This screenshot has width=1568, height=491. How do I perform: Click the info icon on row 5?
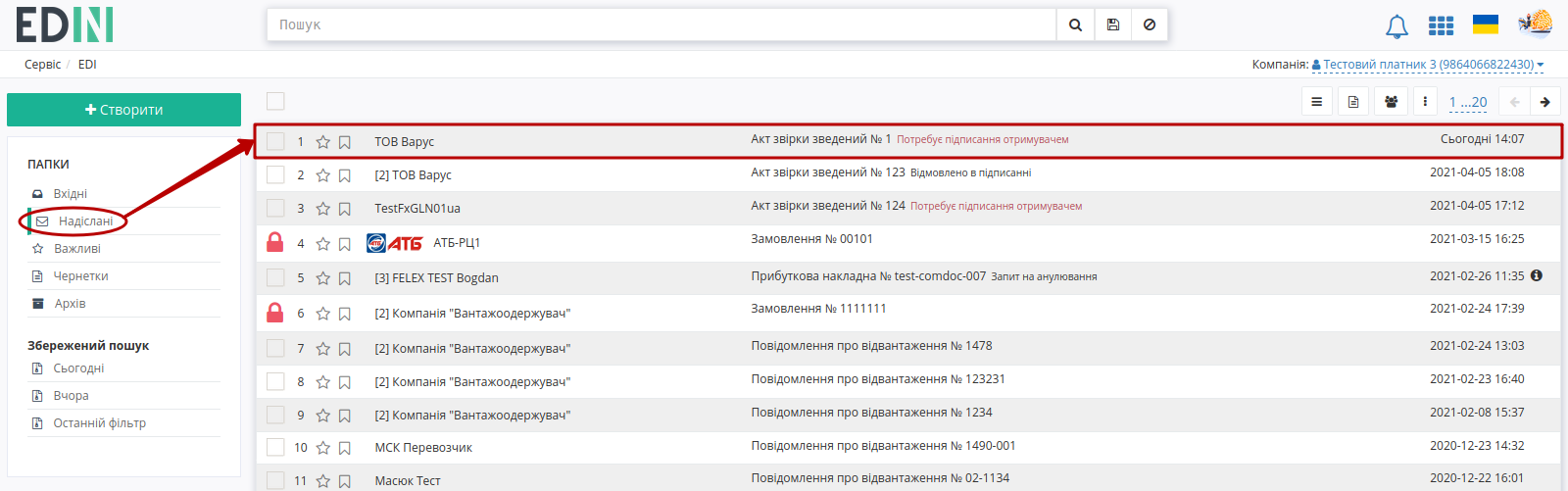[x=1537, y=275]
